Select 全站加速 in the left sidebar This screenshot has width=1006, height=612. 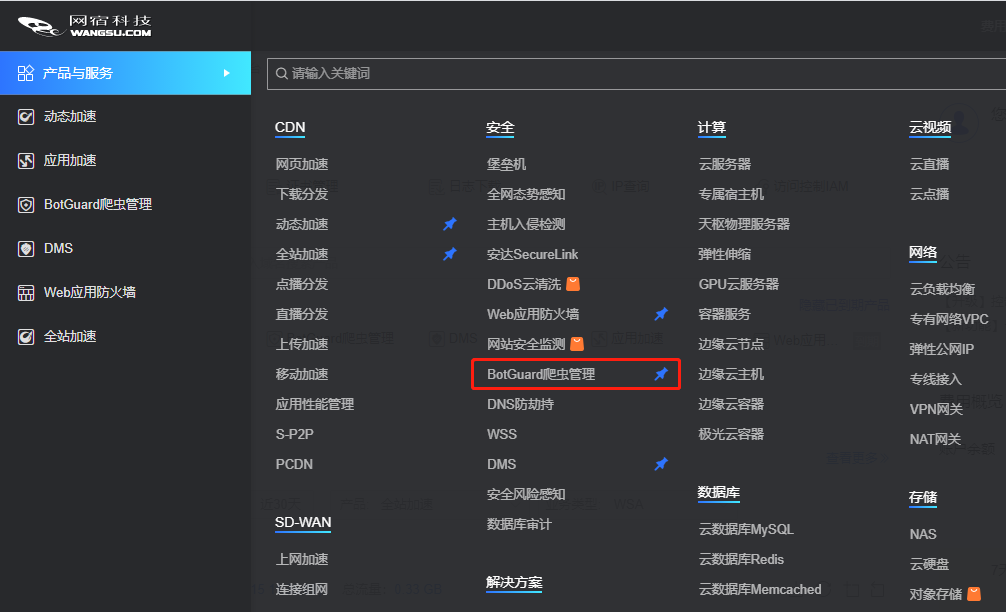pyautogui.click(x=70, y=336)
